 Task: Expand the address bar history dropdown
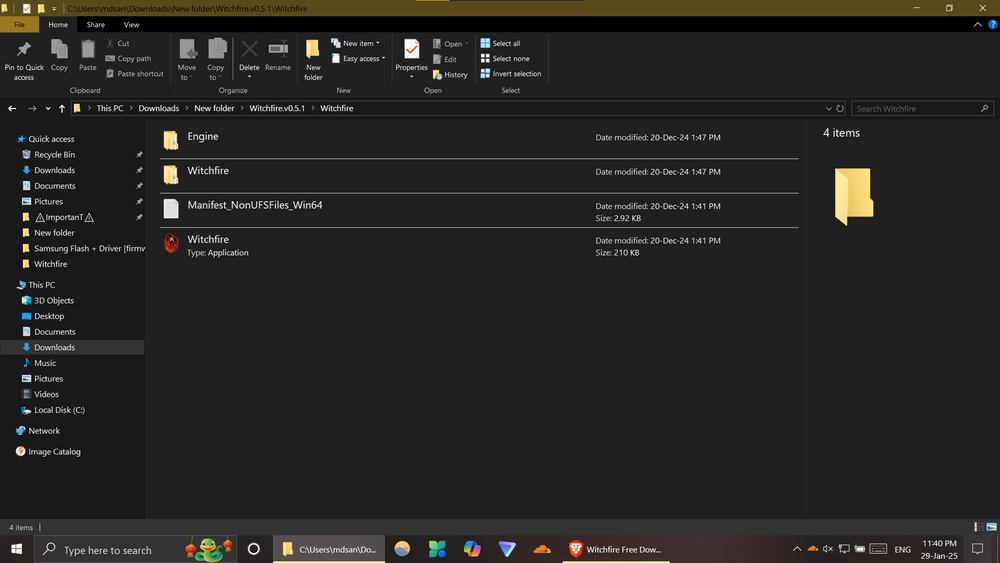(x=828, y=108)
